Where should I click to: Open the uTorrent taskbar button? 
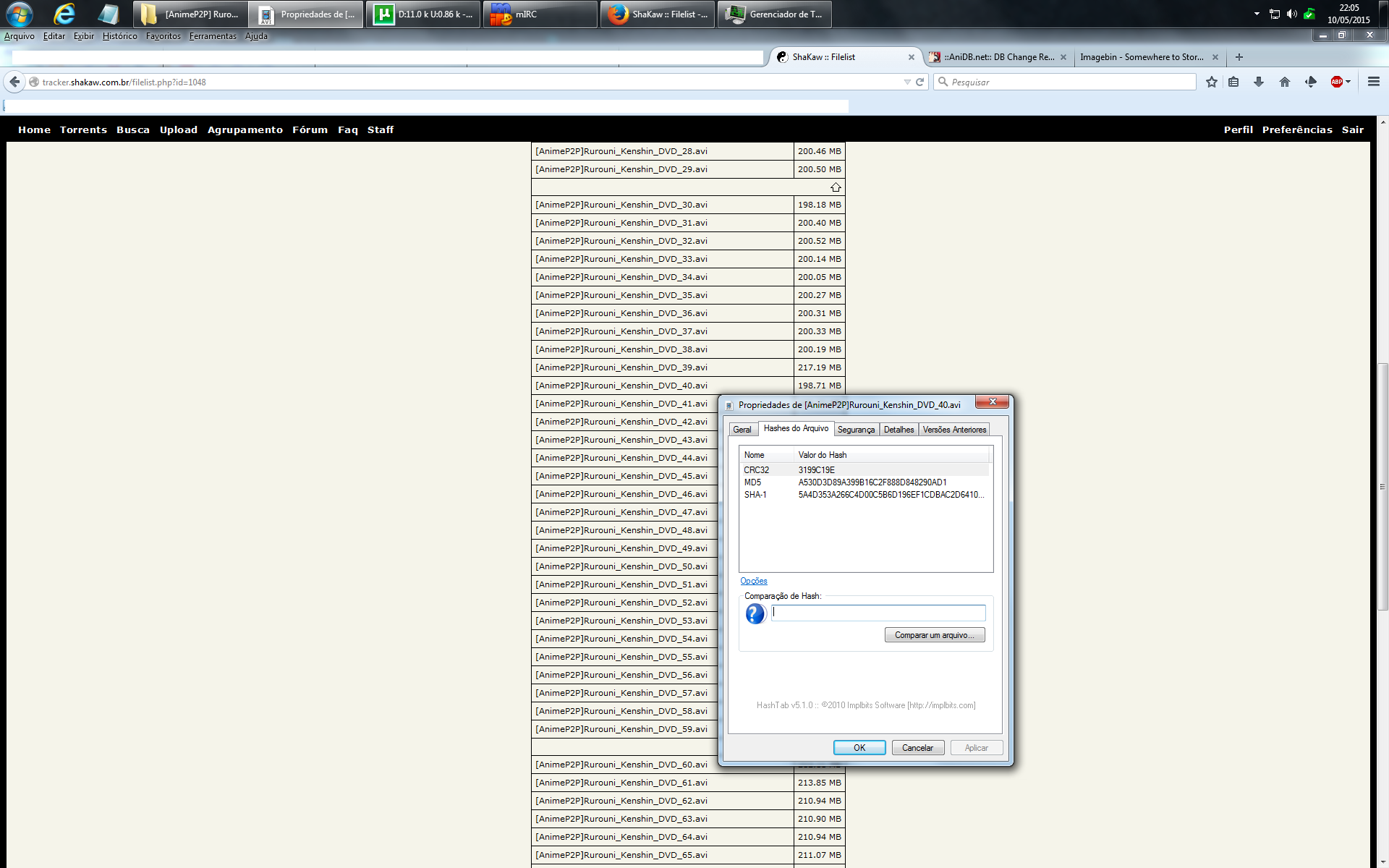pos(423,14)
